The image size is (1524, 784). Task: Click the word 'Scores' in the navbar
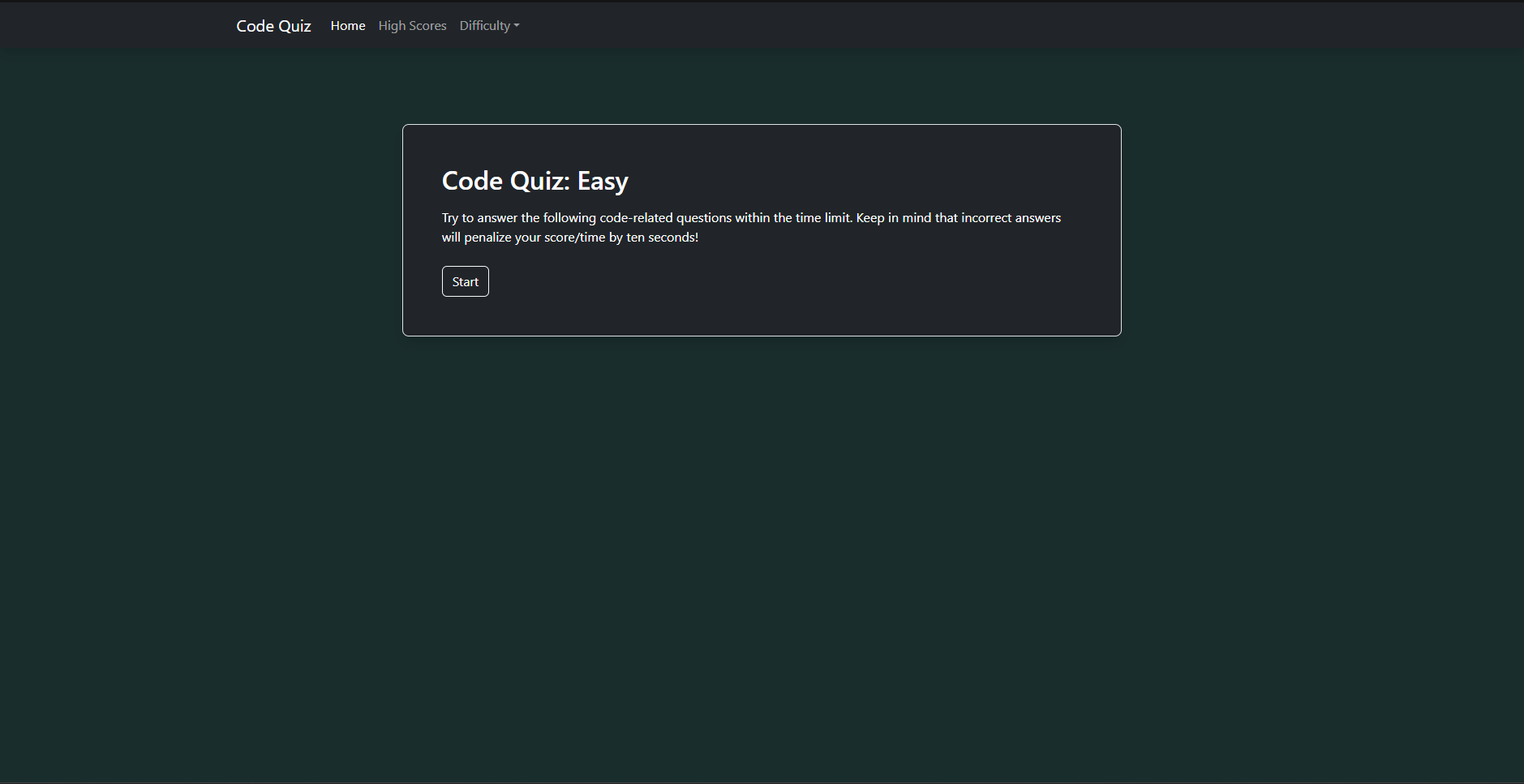click(428, 26)
